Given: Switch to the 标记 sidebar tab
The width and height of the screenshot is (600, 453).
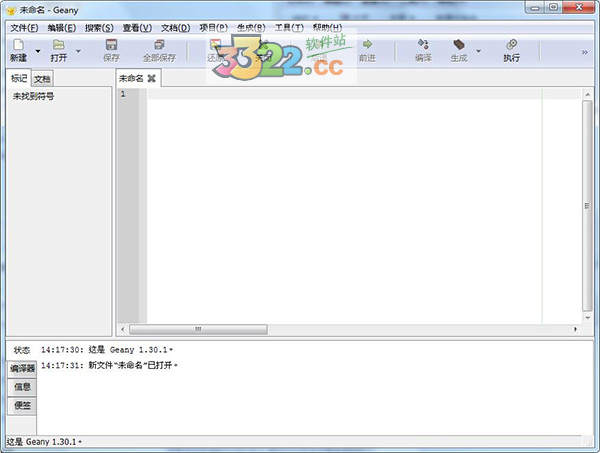Looking at the screenshot, I should pos(19,78).
